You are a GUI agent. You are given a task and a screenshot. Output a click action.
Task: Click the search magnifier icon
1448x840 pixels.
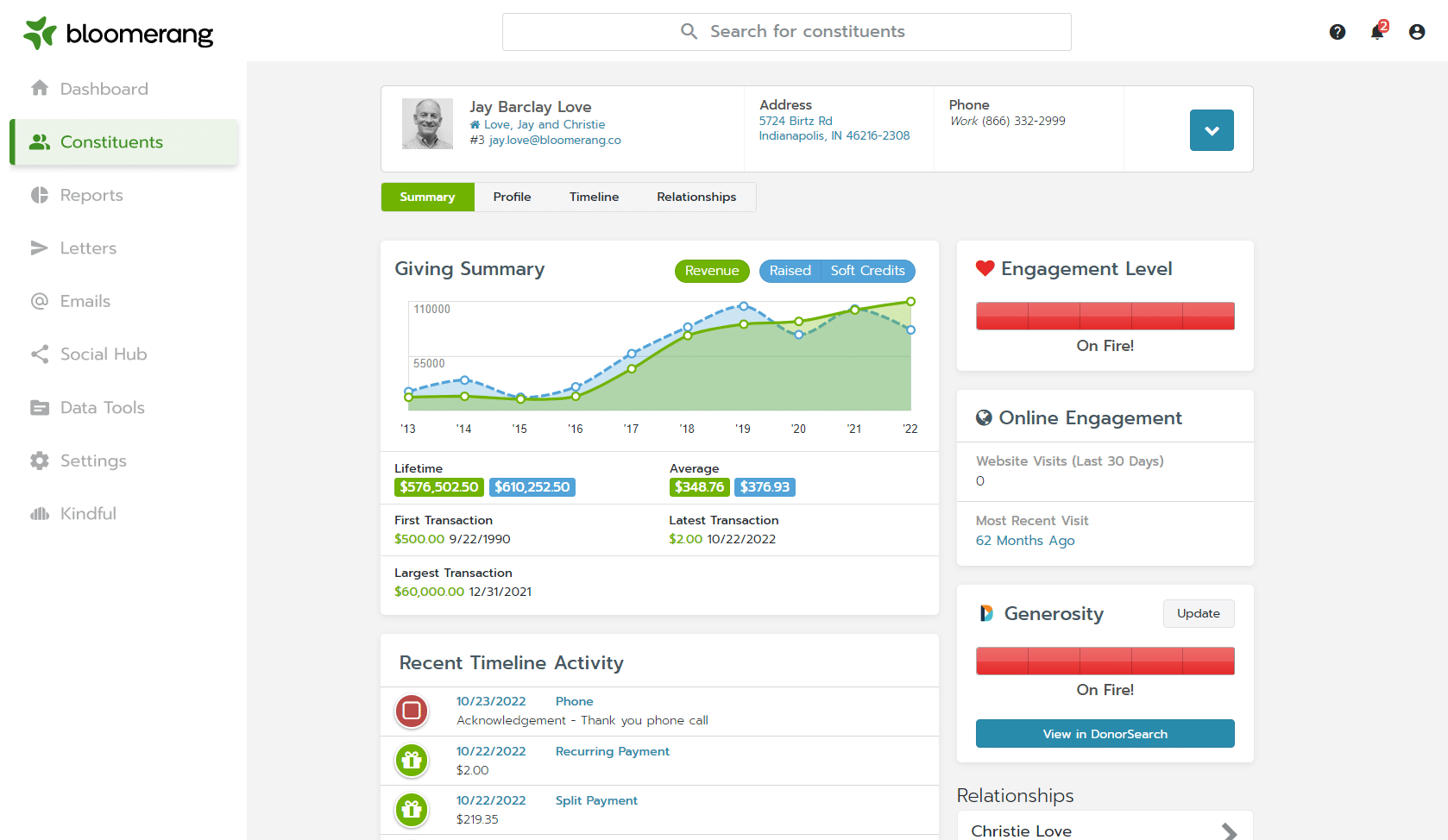click(x=689, y=32)
